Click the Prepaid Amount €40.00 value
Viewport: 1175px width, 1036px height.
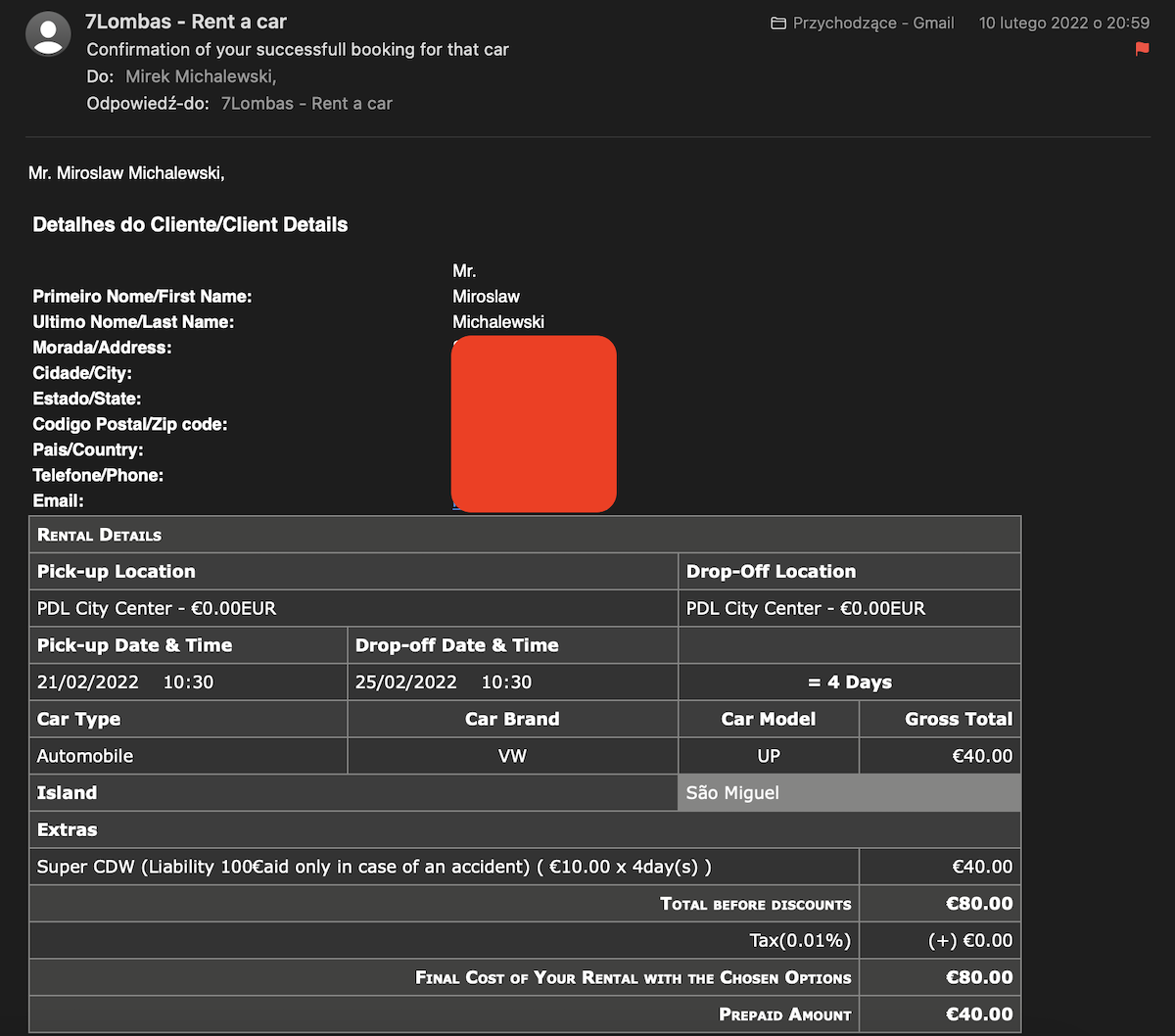click(979, 1014)
